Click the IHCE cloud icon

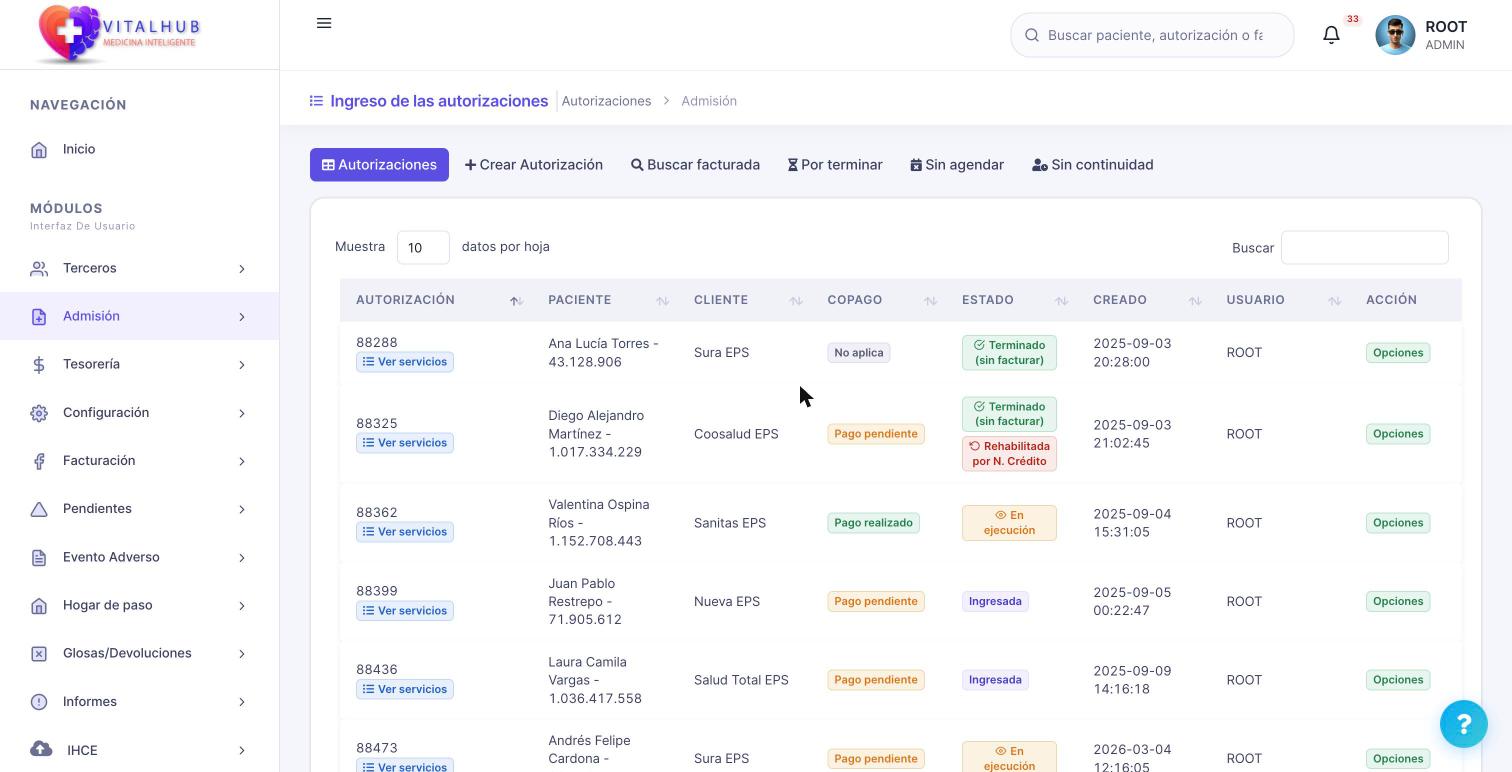click(x=41, y=749)
